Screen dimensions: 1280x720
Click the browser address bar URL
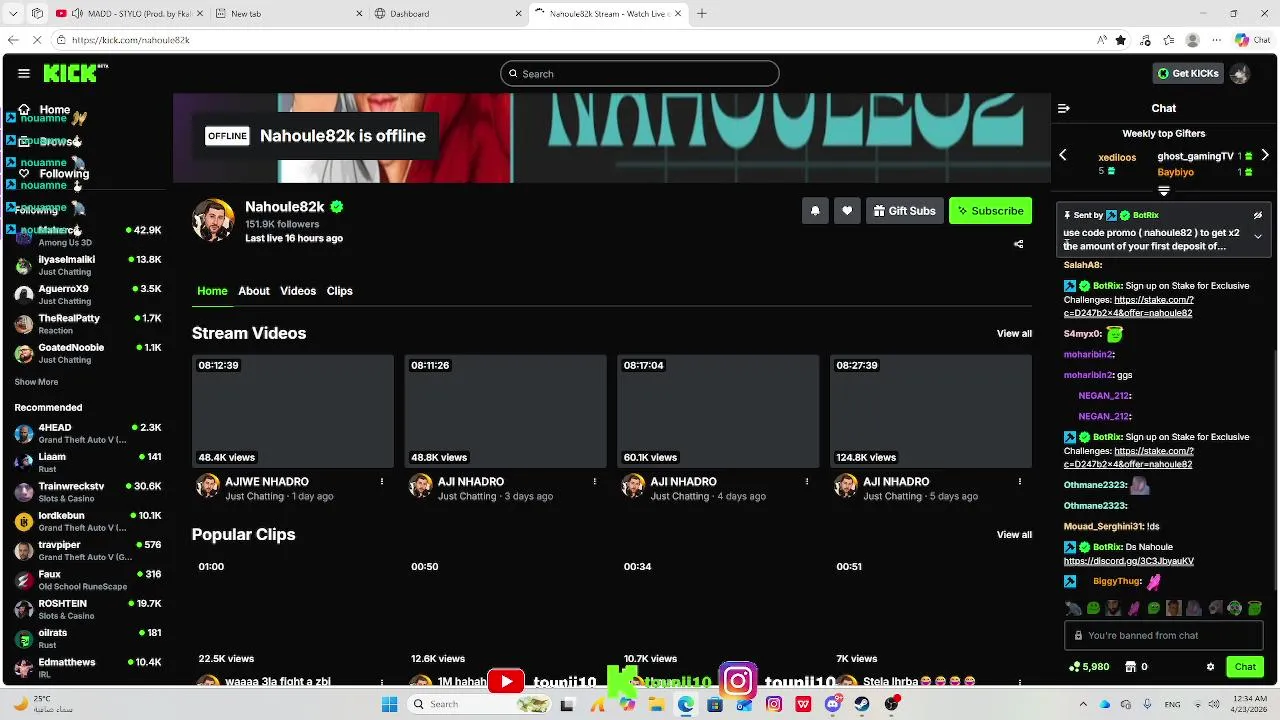pos(130,40)
